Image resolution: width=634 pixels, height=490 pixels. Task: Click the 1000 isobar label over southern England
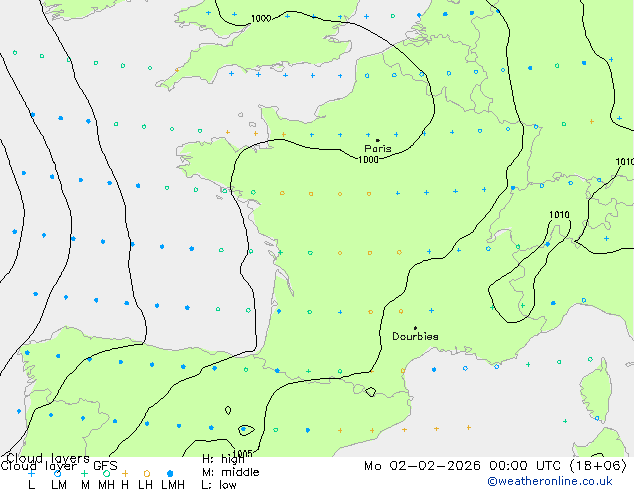[261, 19]
